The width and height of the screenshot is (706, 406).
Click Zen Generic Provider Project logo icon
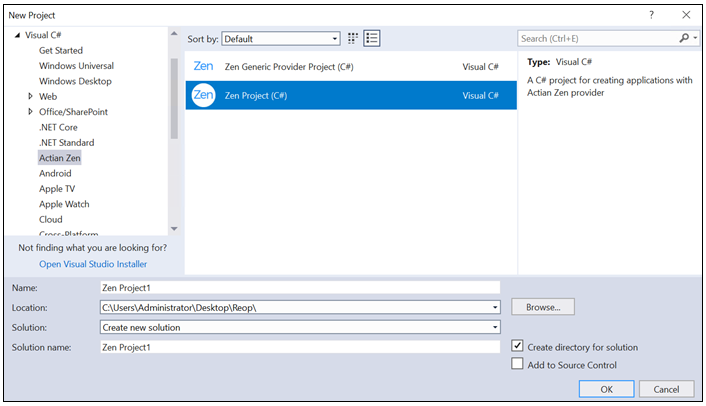[x=204, y=66]
